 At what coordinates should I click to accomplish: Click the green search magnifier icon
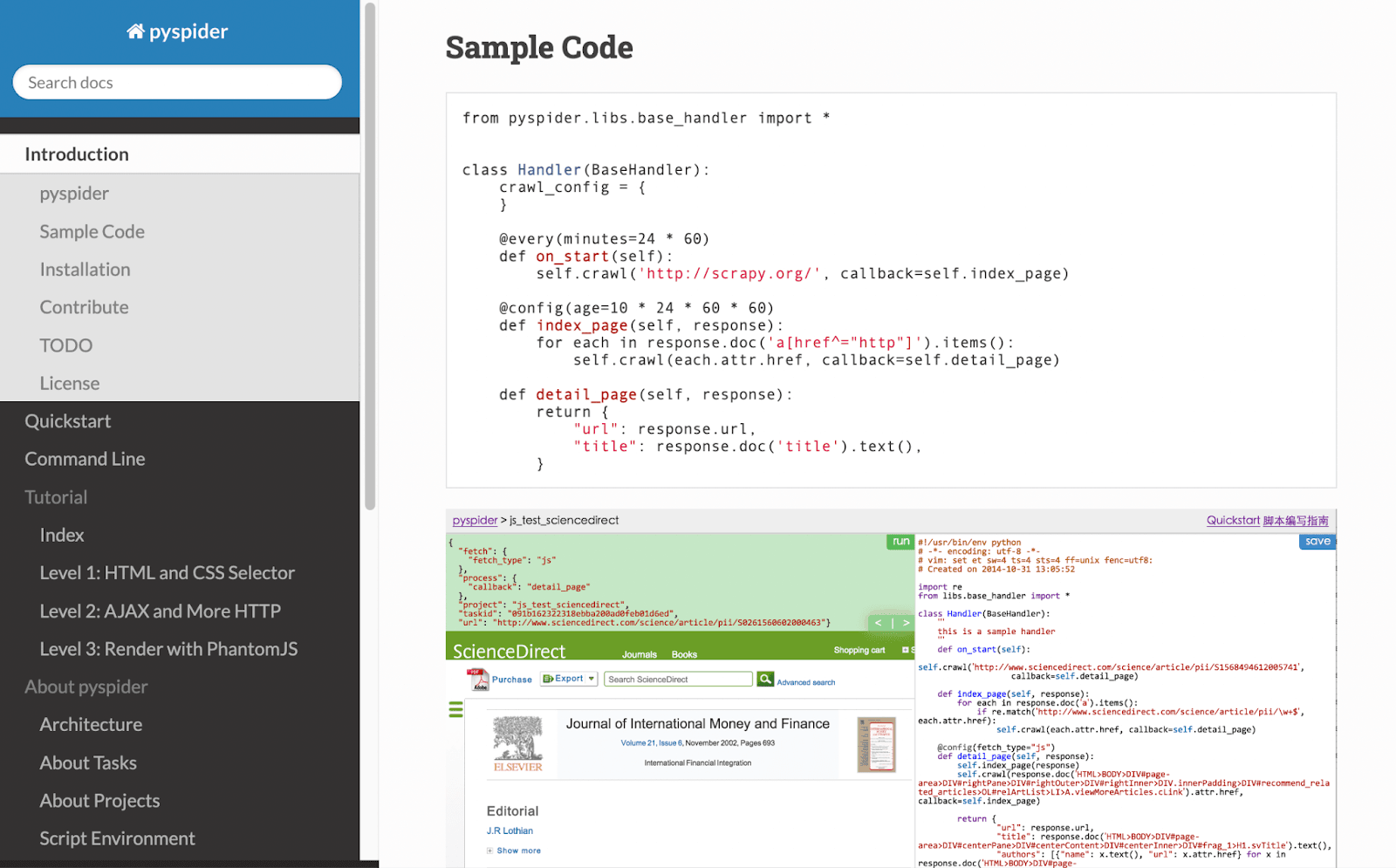pos(765,679)
